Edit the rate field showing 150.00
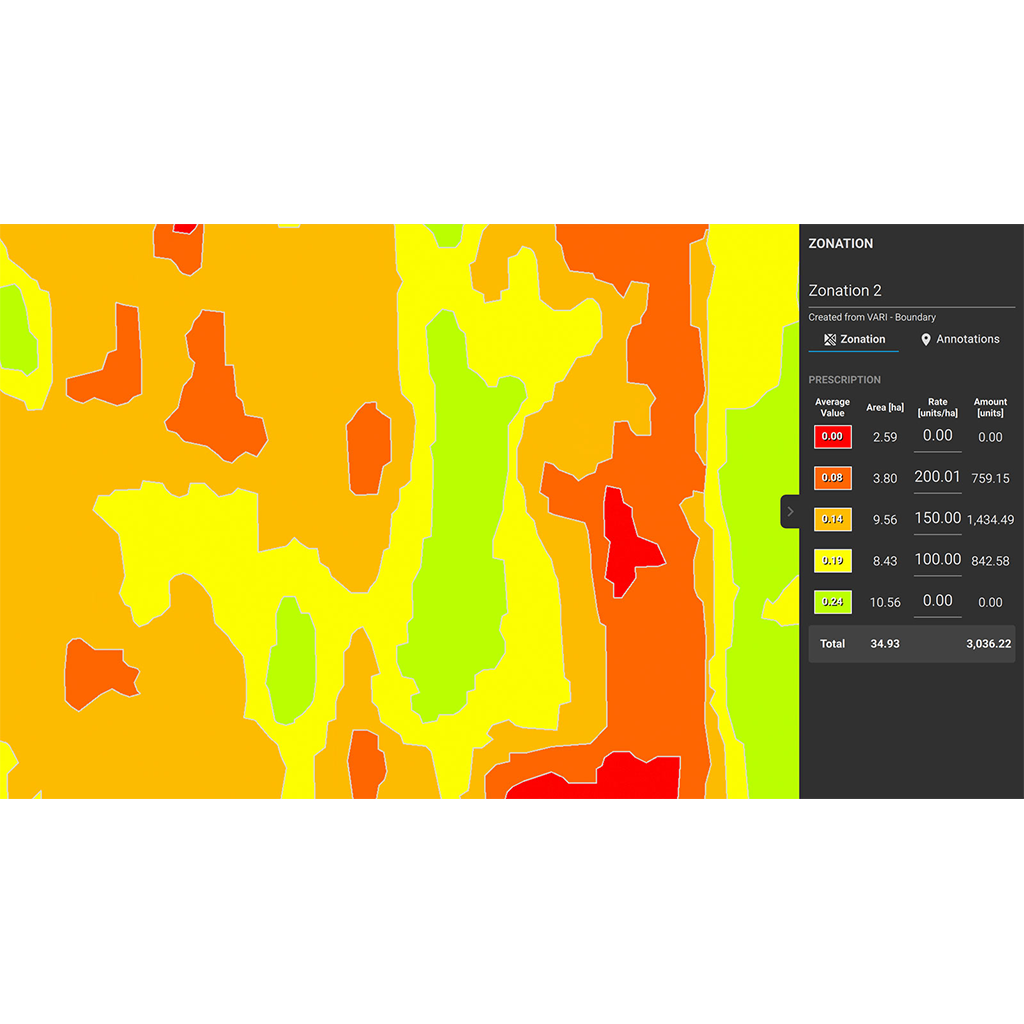 point(937,519)
